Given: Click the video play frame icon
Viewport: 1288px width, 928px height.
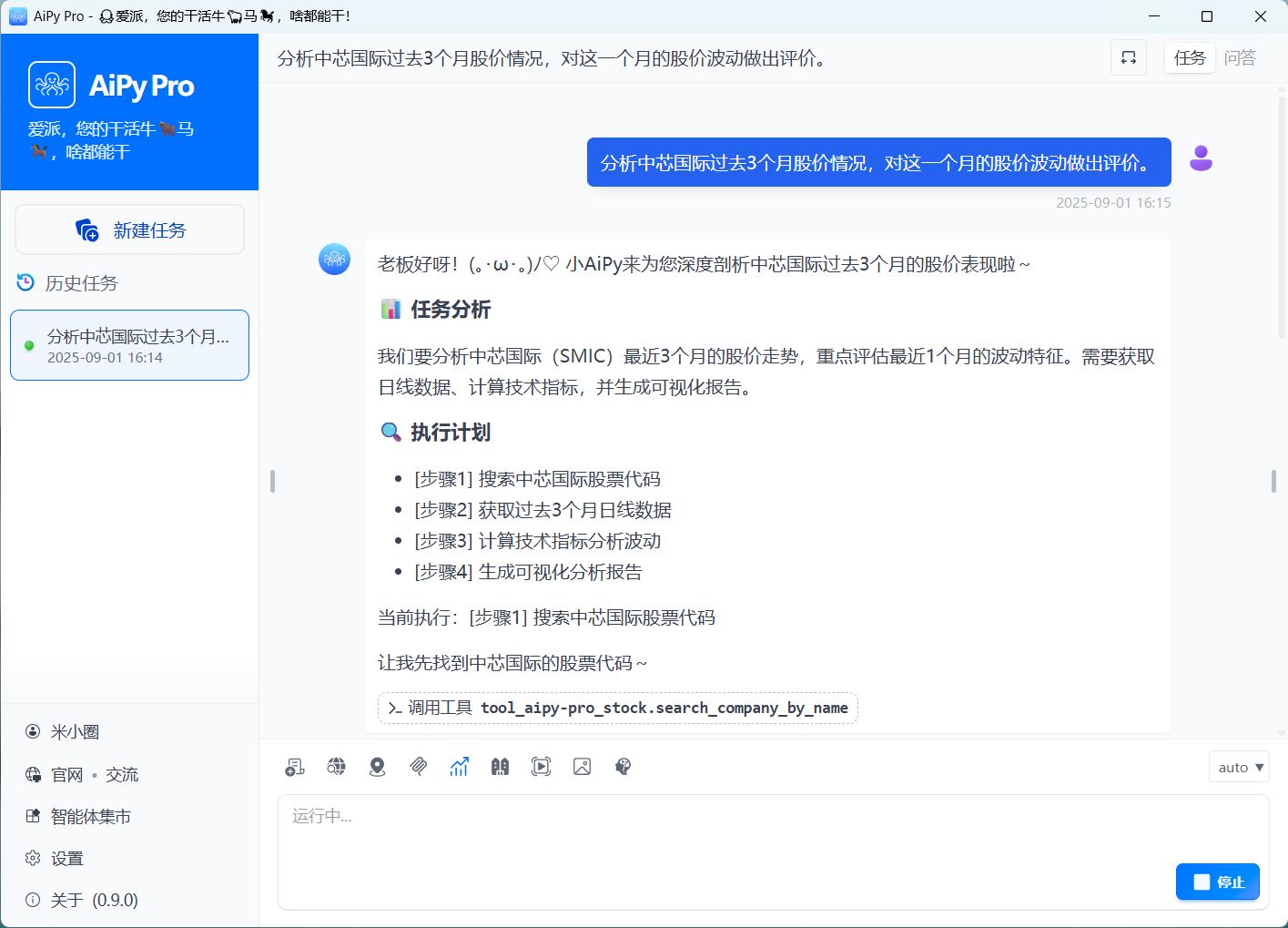Looking at the screenshot, I should (541, 767).
